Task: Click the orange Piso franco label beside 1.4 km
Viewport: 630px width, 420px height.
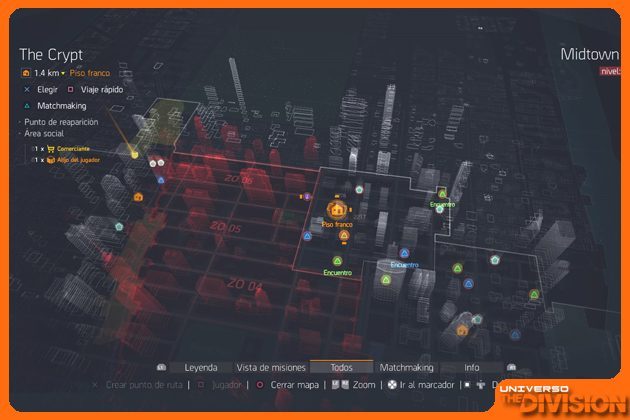Action: point(90,73)
